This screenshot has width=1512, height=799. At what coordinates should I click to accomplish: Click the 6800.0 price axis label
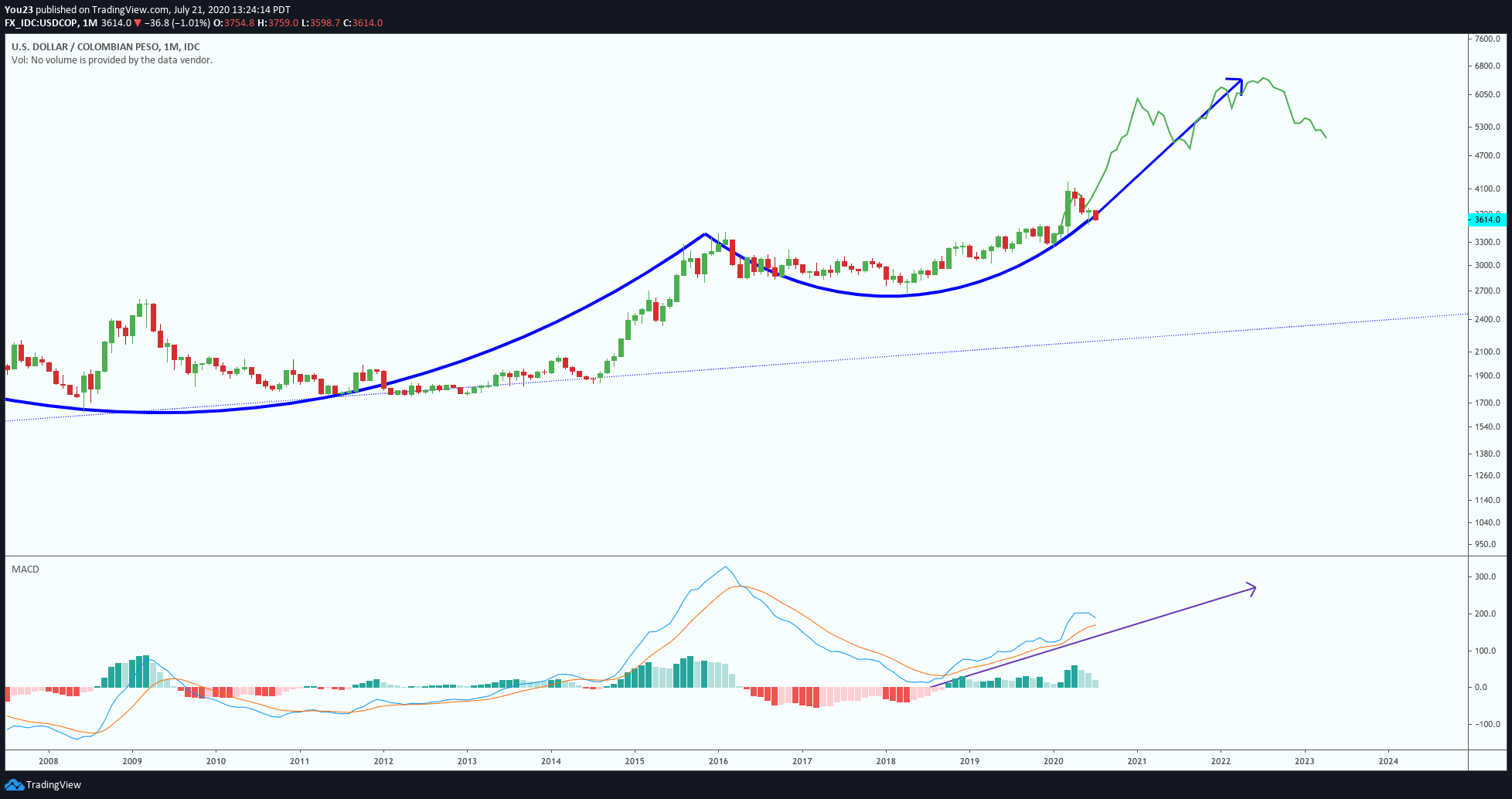(1487, 66)
